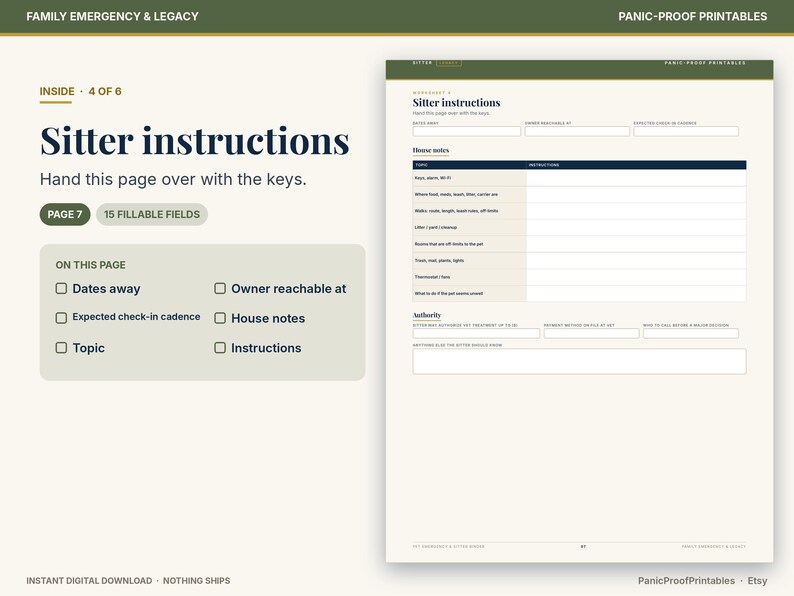The width and height of the screenshot is (794, 596).
Task: Select 'What to do if the pet seems unwell'
Action: (x=448, y=294)
